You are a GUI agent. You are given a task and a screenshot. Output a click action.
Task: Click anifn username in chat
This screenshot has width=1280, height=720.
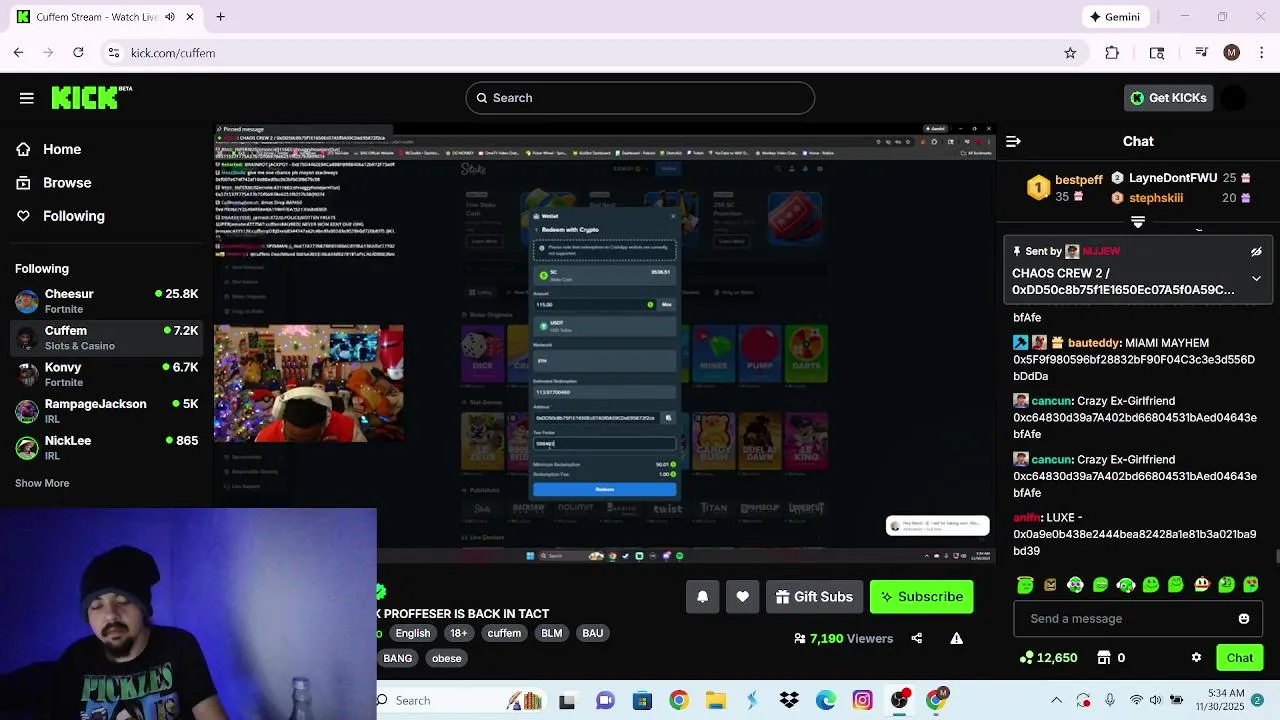pos(1027,518)
